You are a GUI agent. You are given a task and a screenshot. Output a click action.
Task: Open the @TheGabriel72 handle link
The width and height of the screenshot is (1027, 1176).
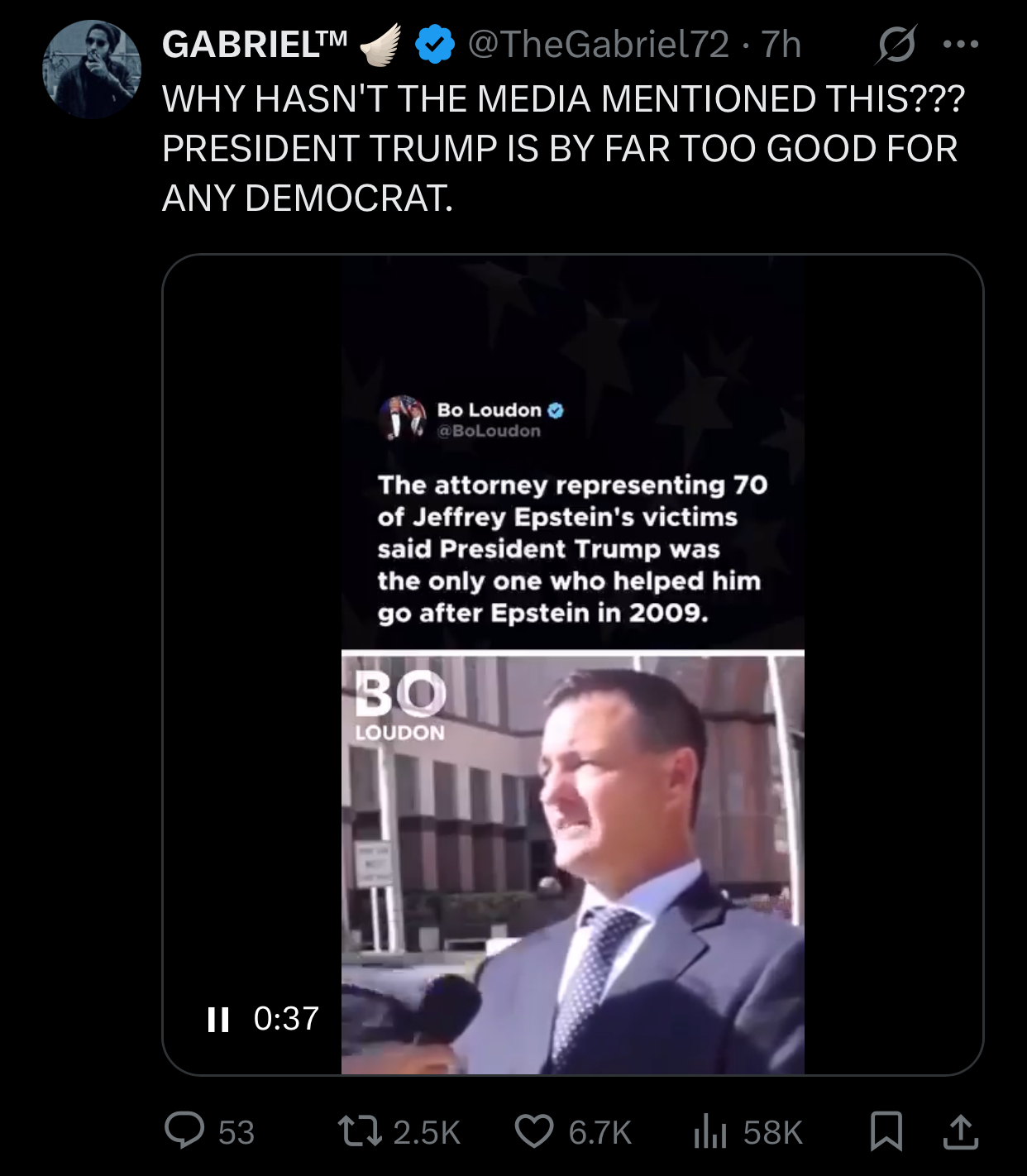(599, 45)
